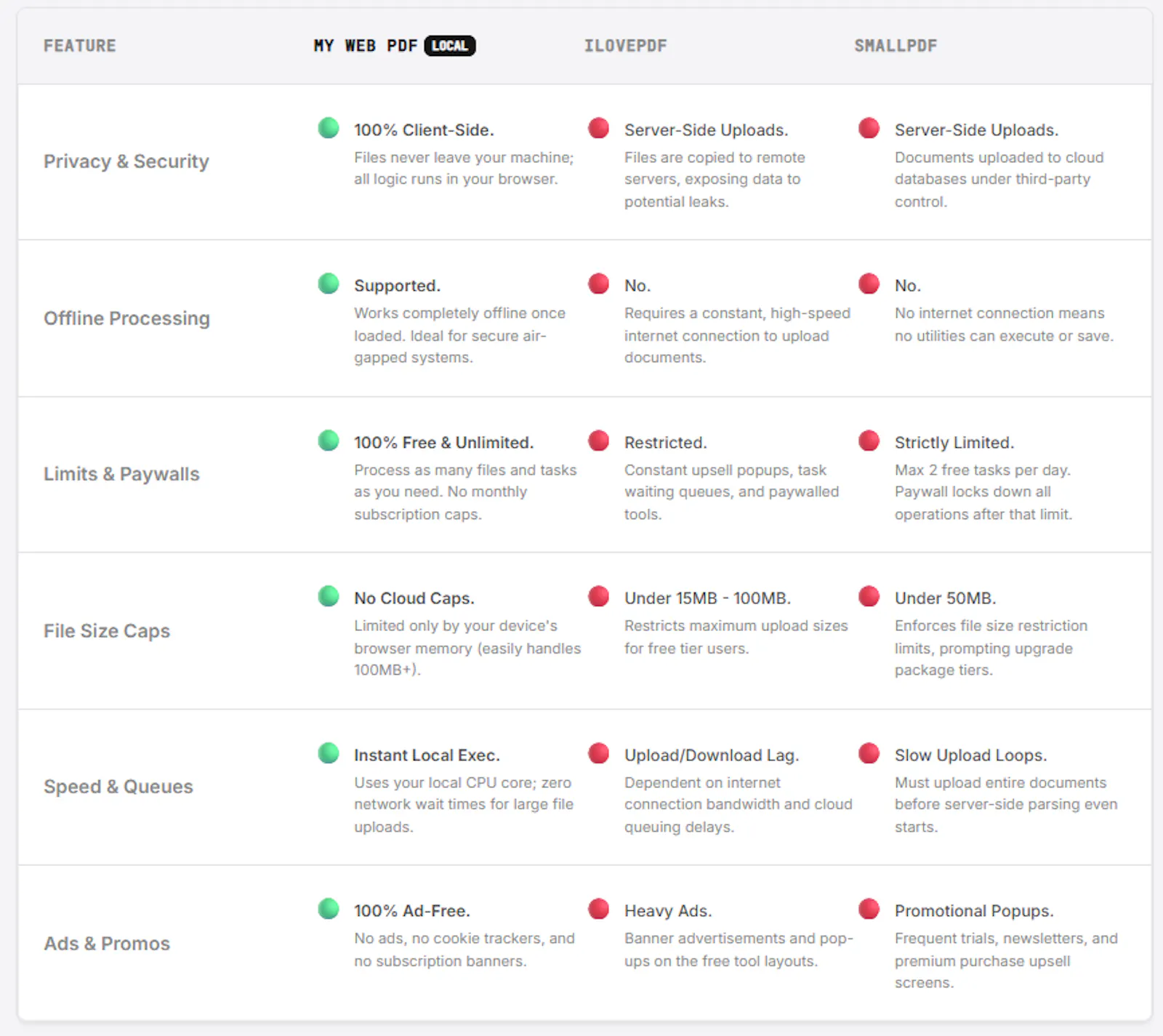Click red dot beside No, requires constant internet

(599, 284)
